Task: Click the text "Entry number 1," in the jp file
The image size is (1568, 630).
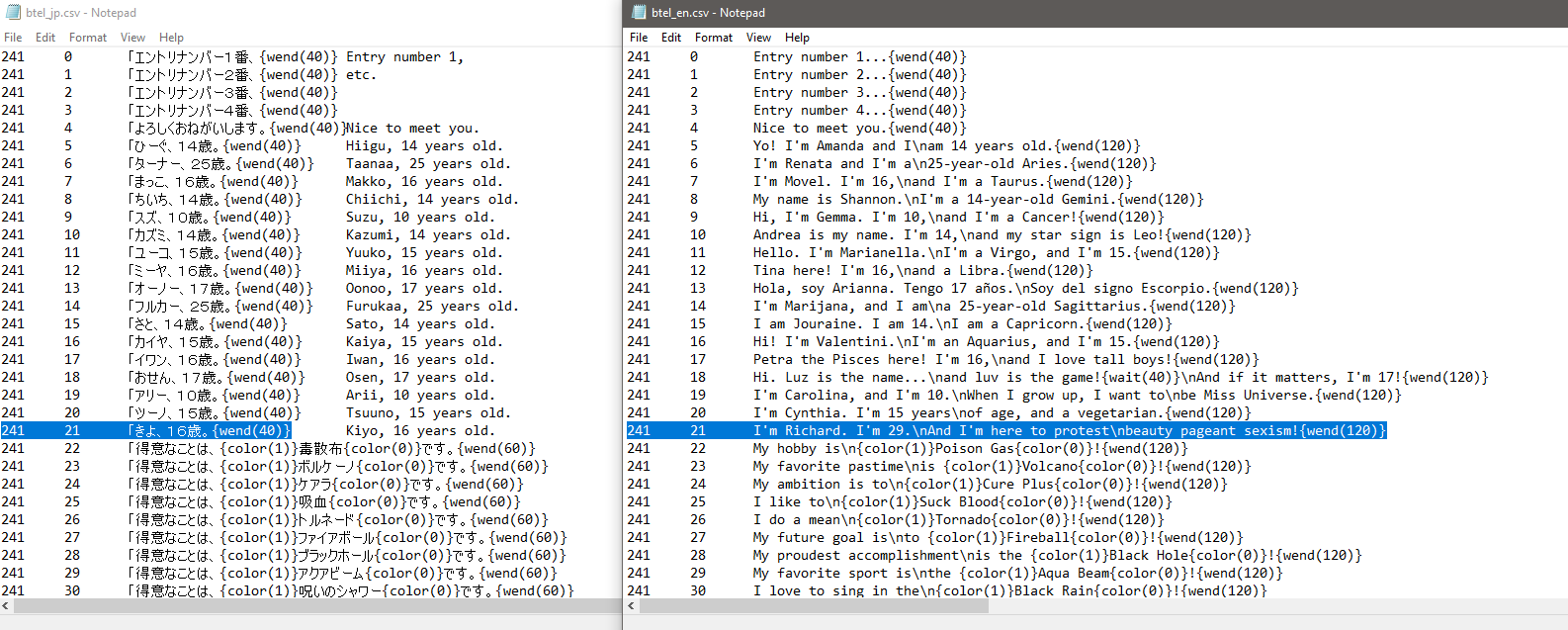Action: [404, 56]
